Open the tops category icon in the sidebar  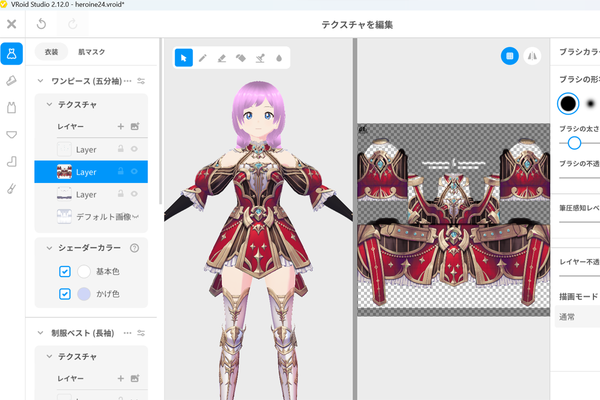pyautogui.click(x=11, y=108)
